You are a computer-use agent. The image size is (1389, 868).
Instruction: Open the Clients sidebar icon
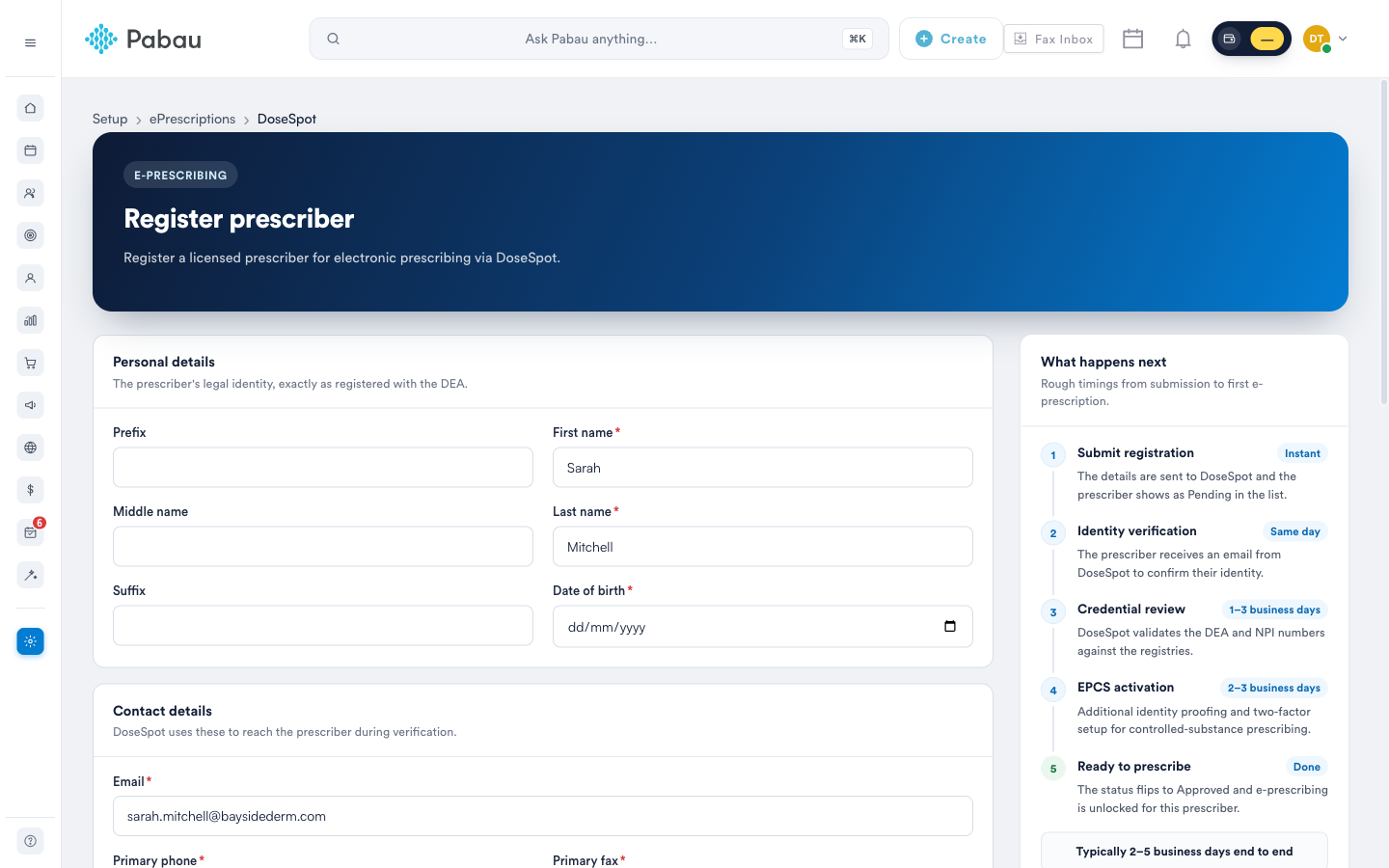(x=30, y=193)
